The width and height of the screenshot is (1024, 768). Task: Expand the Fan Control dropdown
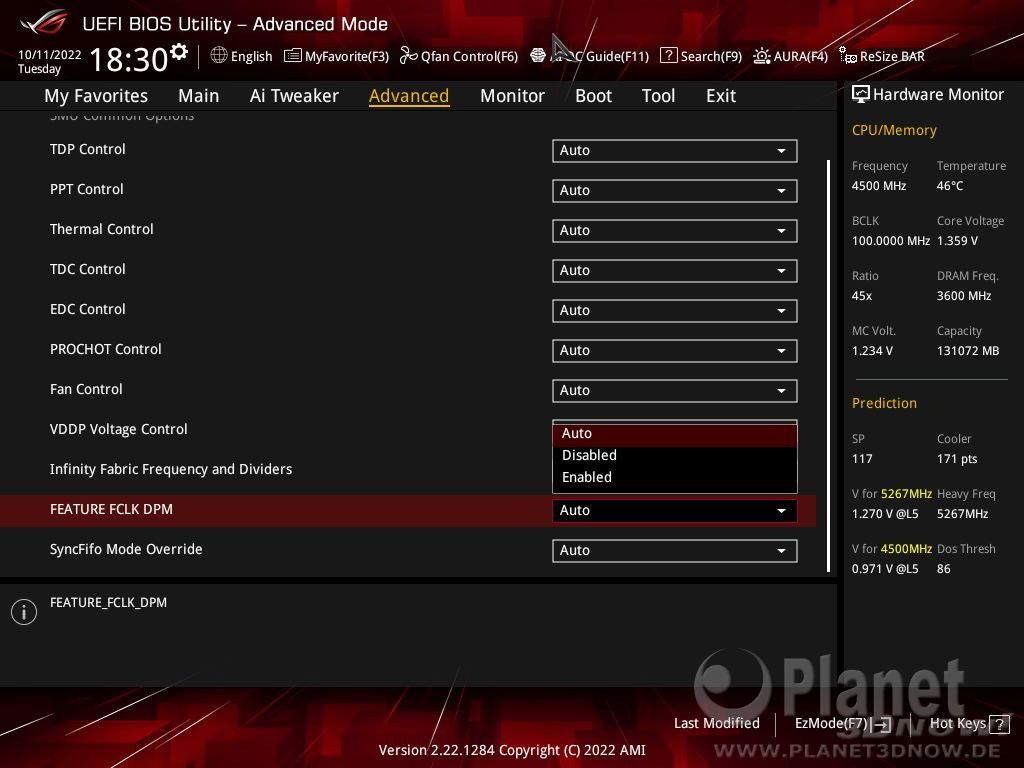(675, 391)
